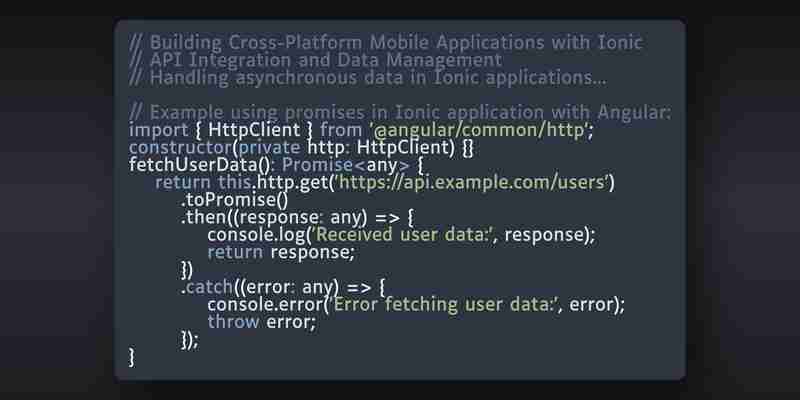Click the 'throw error;' statement
The height and width of the screenshot is (400, 800).
tap(262, 322)
